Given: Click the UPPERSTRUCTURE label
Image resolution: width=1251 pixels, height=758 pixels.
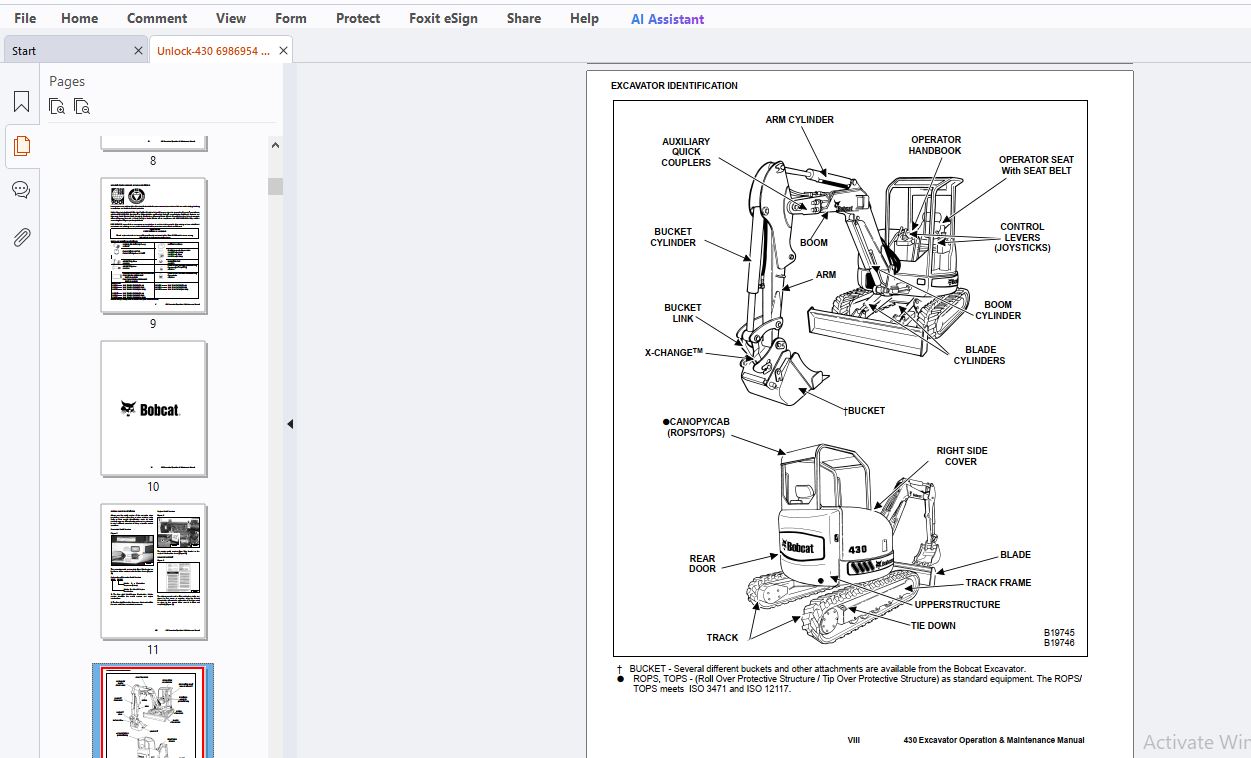Looking at the screenshot, I should click(x=957, y=605).
